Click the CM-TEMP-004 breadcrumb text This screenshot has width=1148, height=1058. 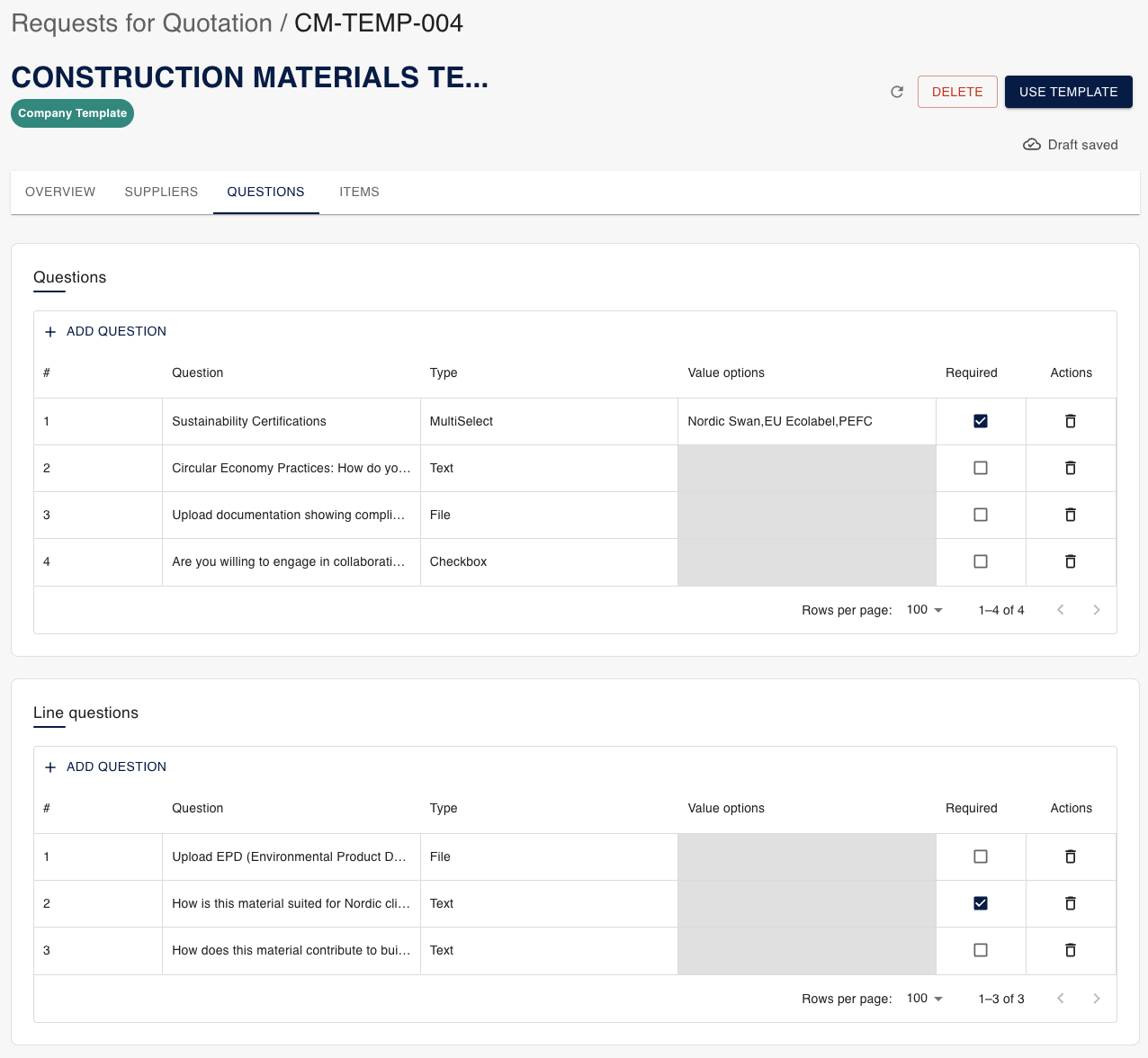coord(379,23)
